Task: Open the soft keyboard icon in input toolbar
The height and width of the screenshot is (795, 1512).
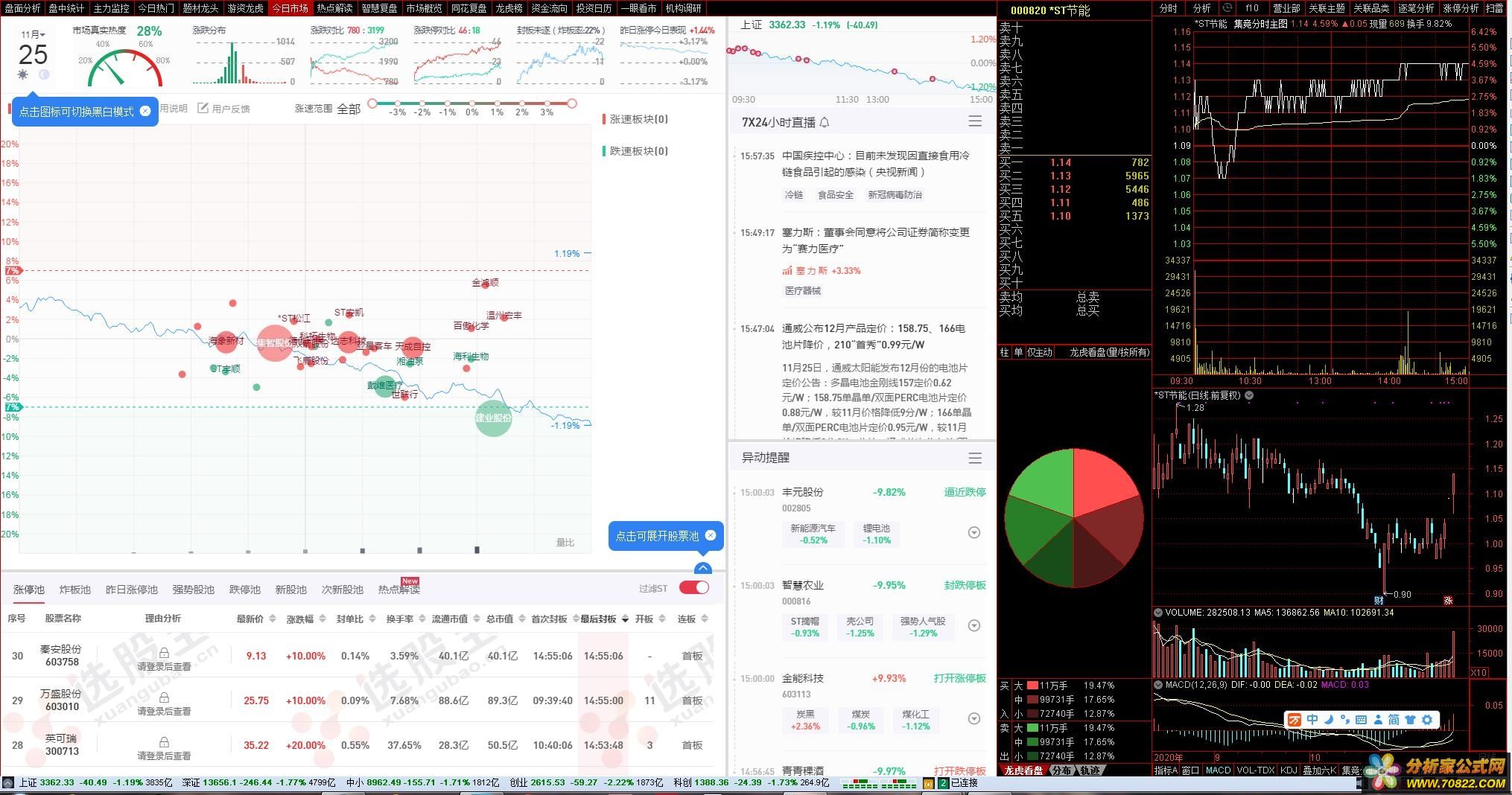Action: [1361, 720]
